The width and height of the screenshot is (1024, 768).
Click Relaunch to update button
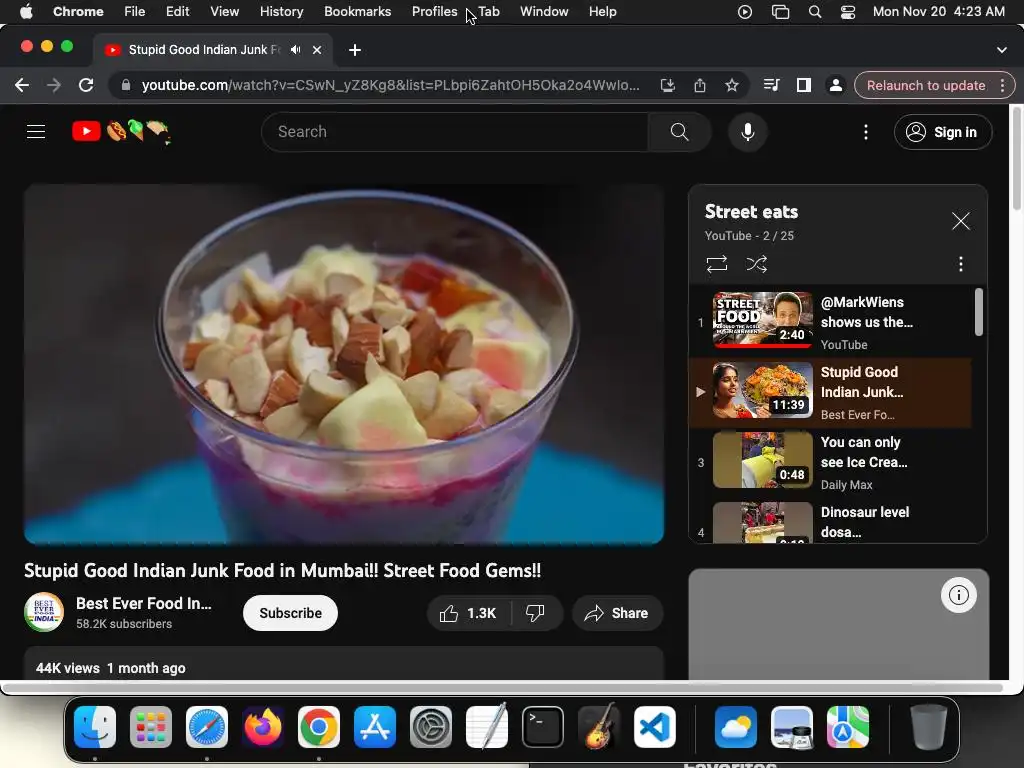coord(925,86)
